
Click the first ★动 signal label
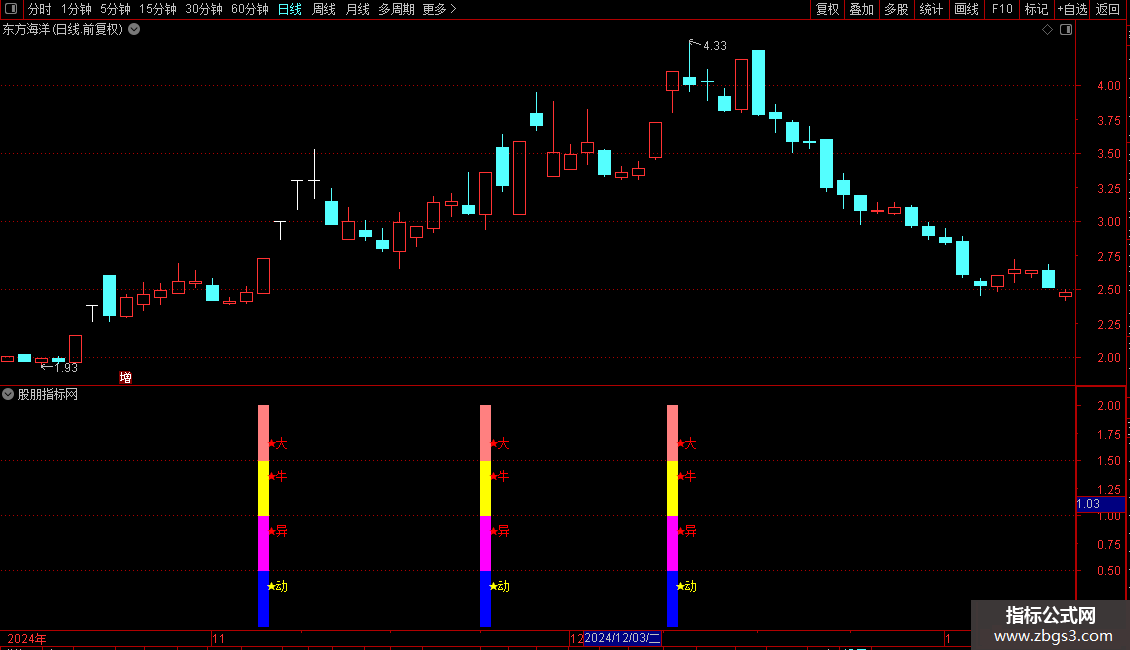(x=277, y=586)
